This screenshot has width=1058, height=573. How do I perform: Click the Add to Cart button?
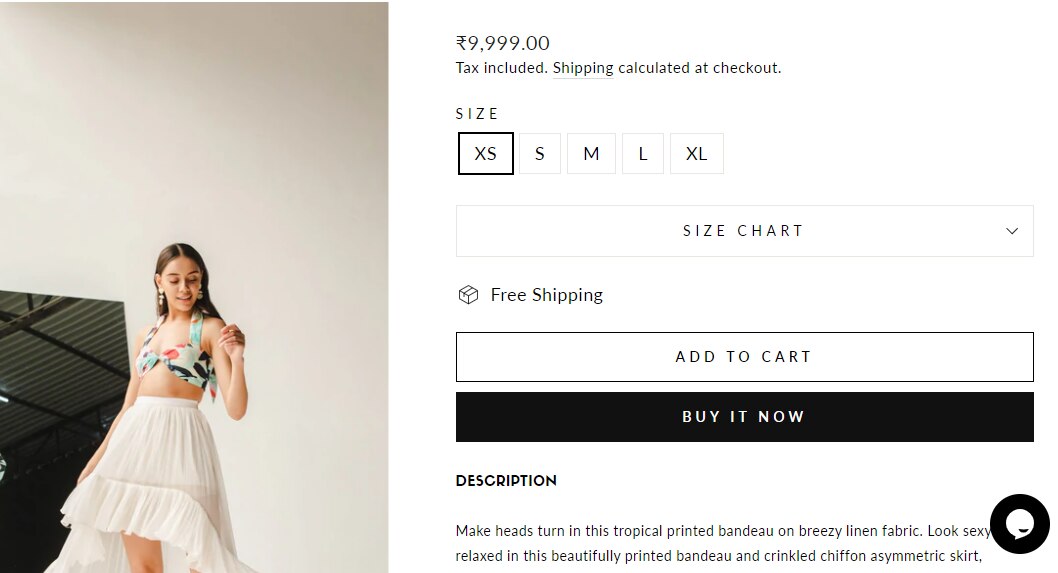click(744, 357)
